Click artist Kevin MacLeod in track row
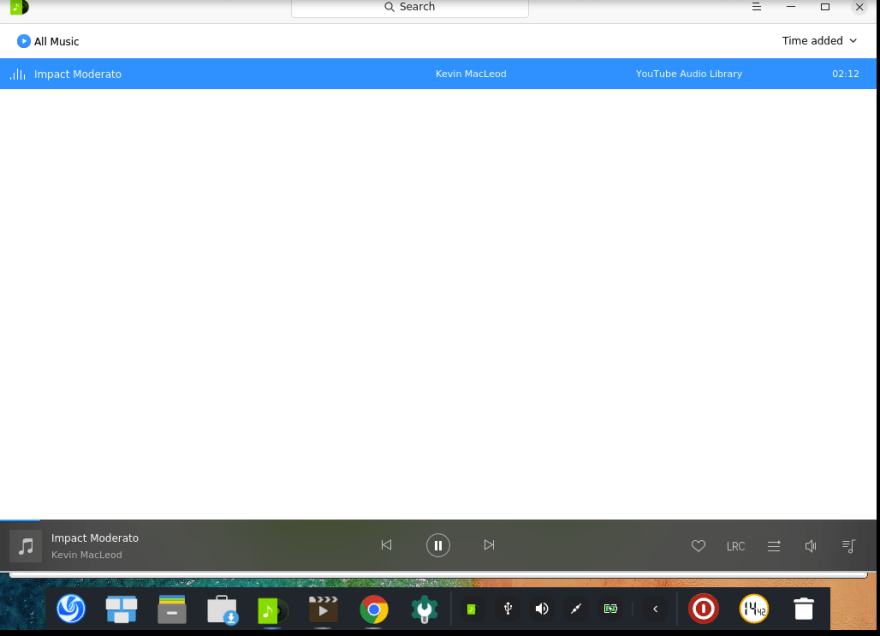The image size is (880, 636). click(471, 74)
